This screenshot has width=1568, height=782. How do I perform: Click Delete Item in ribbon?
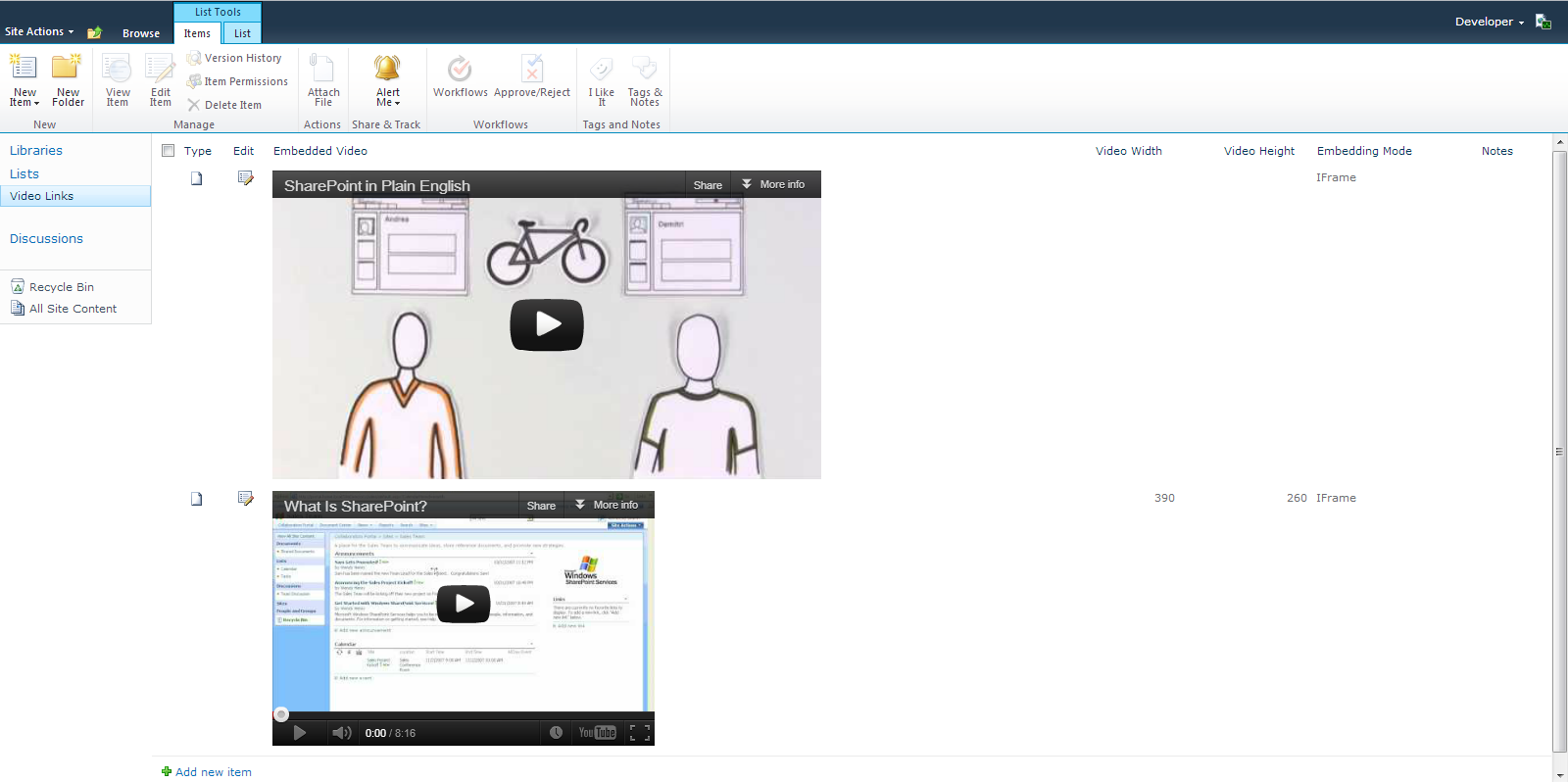[224, 105]
